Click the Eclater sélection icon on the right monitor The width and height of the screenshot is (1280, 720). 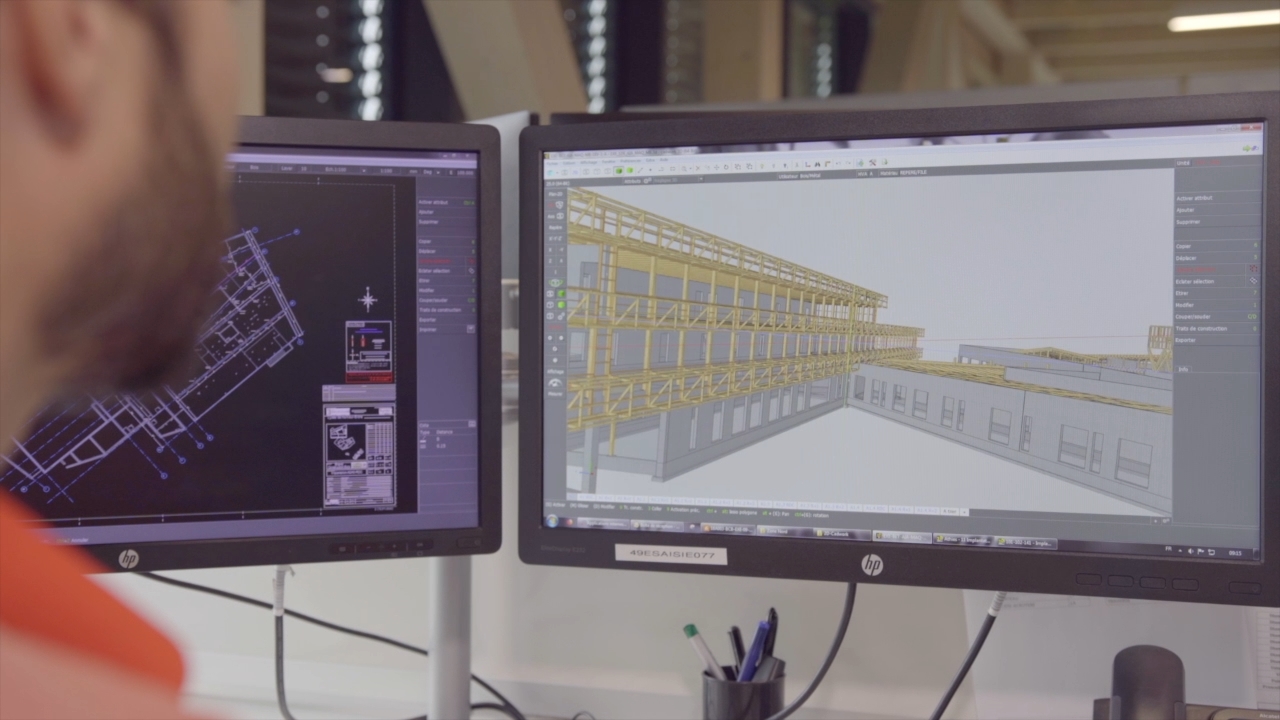[1253, 282]
